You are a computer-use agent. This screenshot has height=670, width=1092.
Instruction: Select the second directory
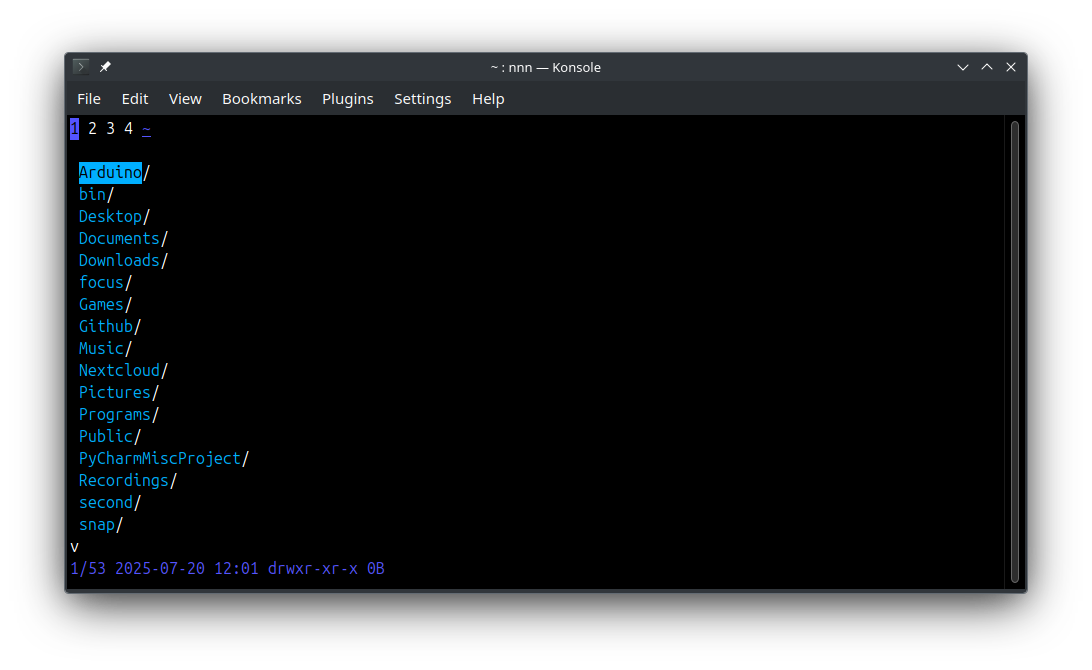point(110,502)
